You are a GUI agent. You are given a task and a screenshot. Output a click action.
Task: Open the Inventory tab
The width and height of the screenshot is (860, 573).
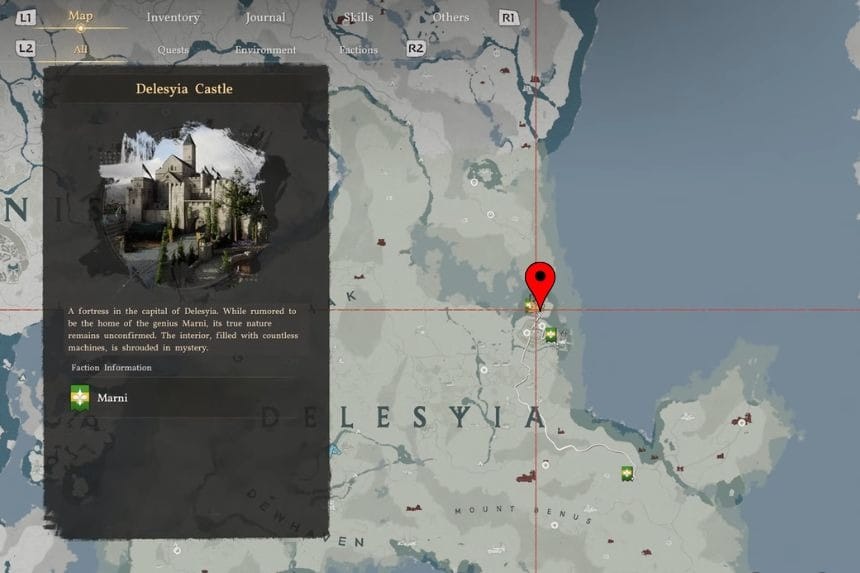pyautogui.click(x=172, y=17)
